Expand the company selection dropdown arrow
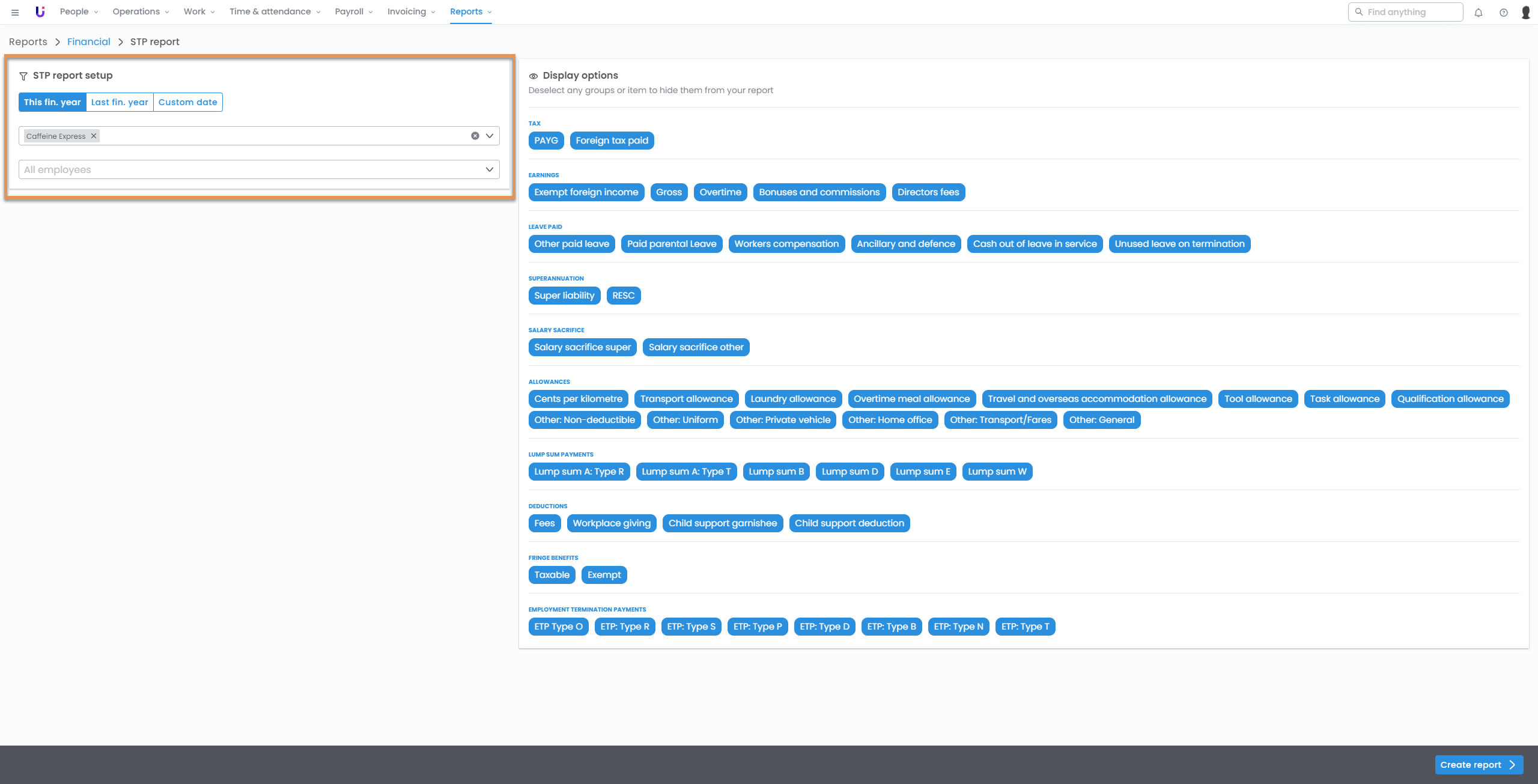Image resolution: width=1538 pixels, height=784 pixels. coord(490,136)
